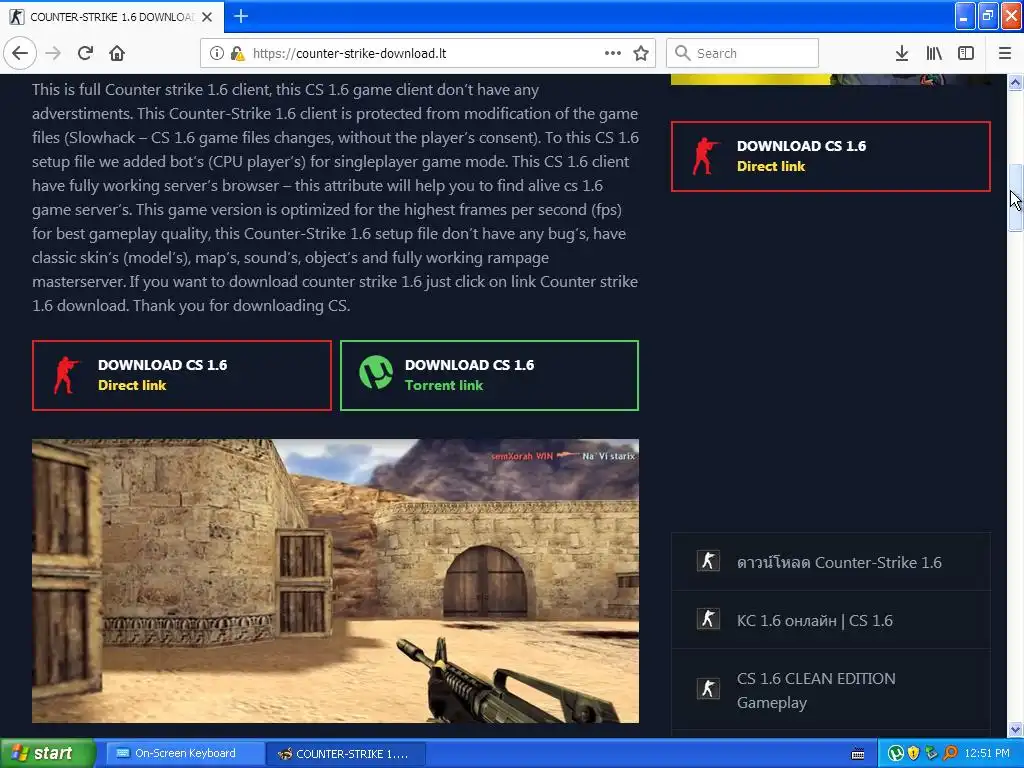Click the padlock connection security icon
Screen dimensions: 1024x768
point(237,53)
